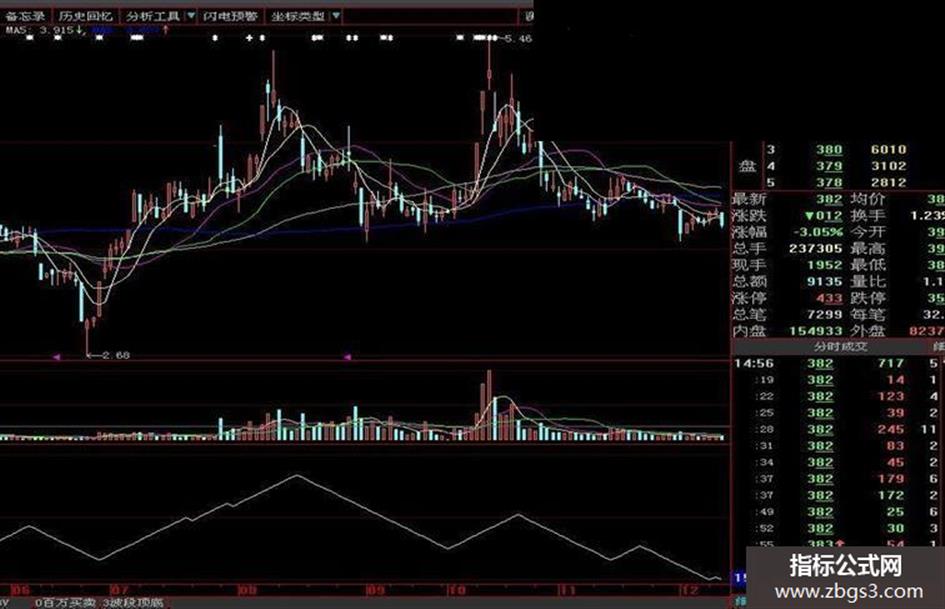Select the :37 tick row with volume 179
Viewport: 945px width, 609px height.
[x=838, y=479]
